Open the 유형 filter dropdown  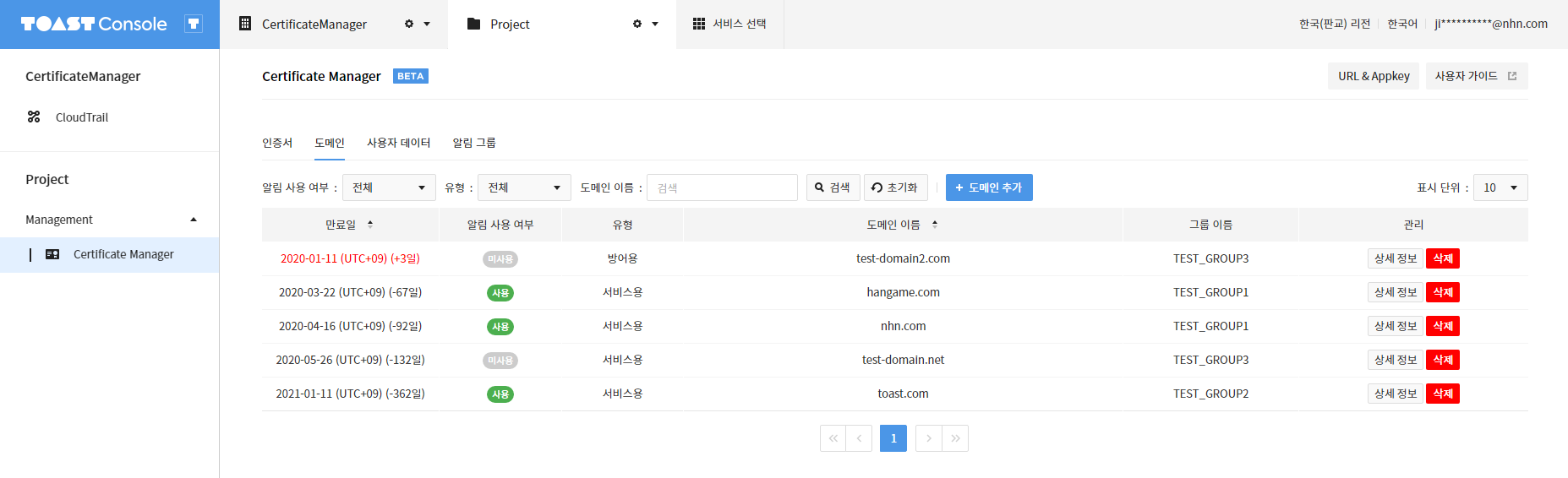pyautogui.click(x=524, y=187)
